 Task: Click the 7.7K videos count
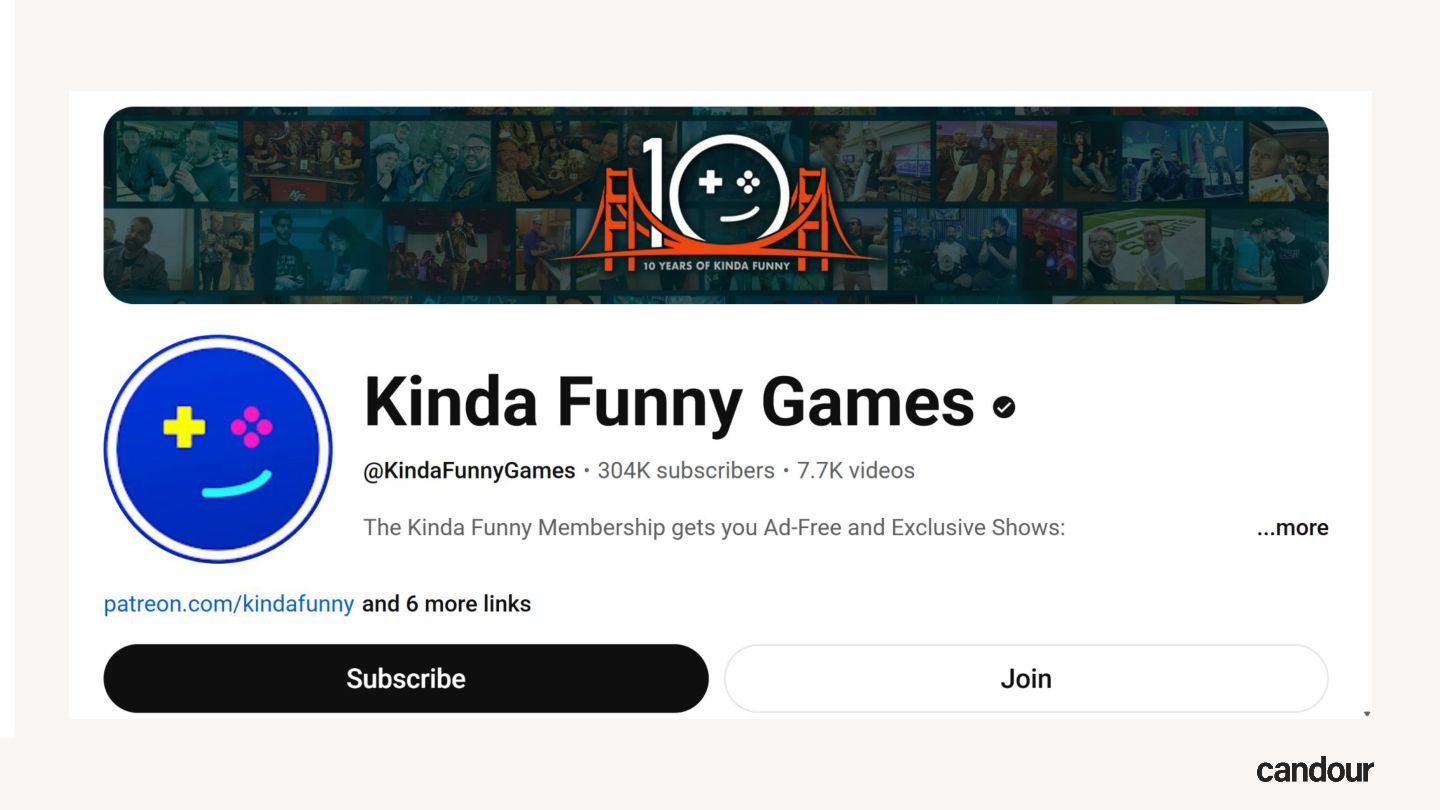tap(856, 471)
